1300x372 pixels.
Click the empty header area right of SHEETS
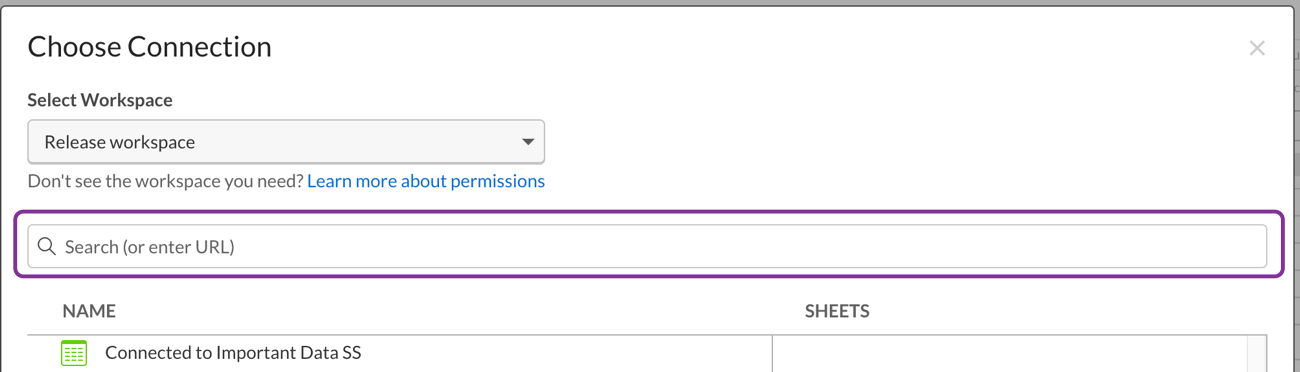[1068, 311]
